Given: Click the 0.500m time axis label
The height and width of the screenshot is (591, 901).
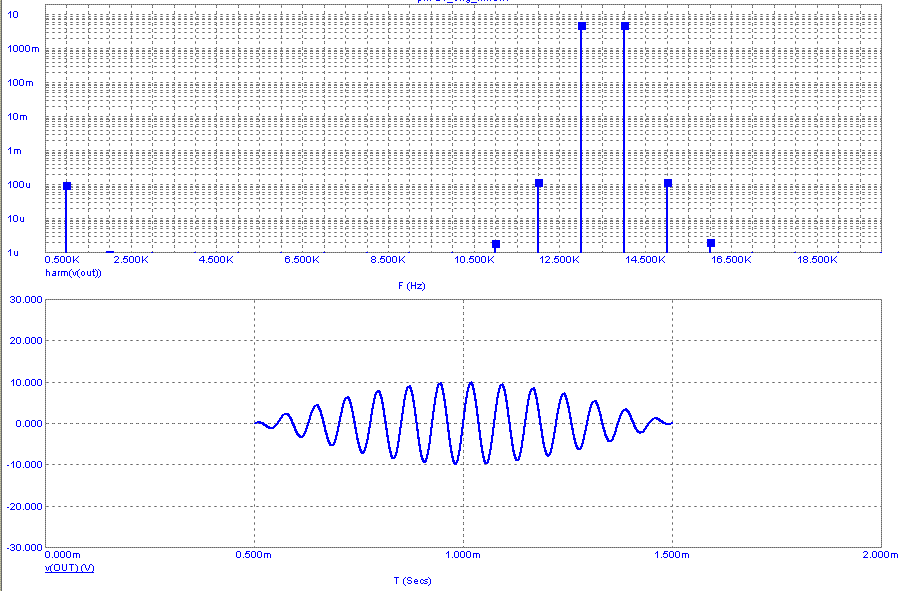Looking at the screenshot, I should 253,555.
